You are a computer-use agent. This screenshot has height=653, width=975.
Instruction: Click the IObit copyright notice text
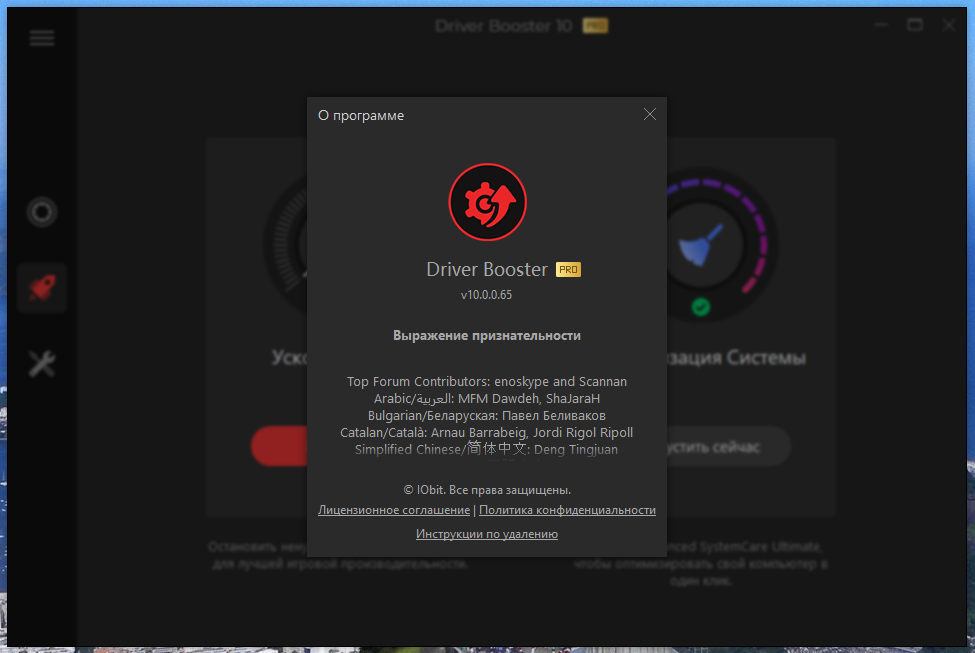click(x=487, y=490)
